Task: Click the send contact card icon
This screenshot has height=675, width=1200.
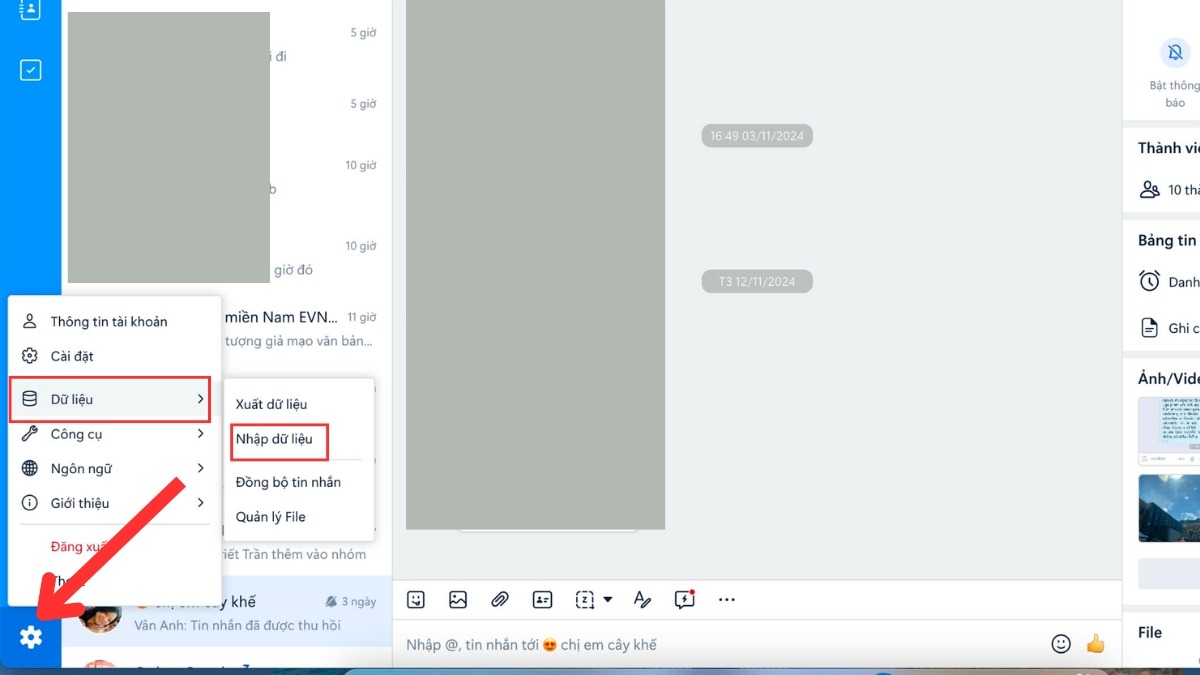Action: click(542, 600)
